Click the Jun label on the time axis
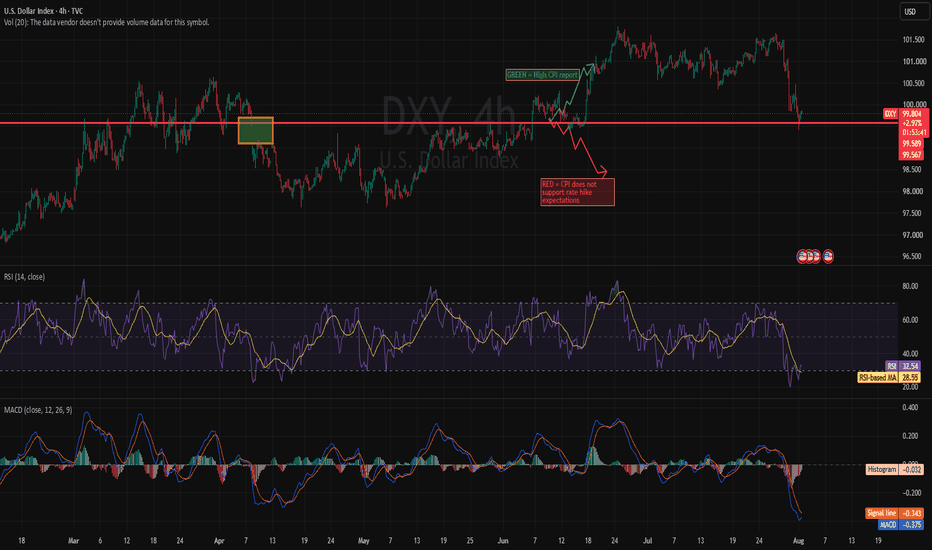The width and height of the screenshot is (932, 550). tap(503, 540)
